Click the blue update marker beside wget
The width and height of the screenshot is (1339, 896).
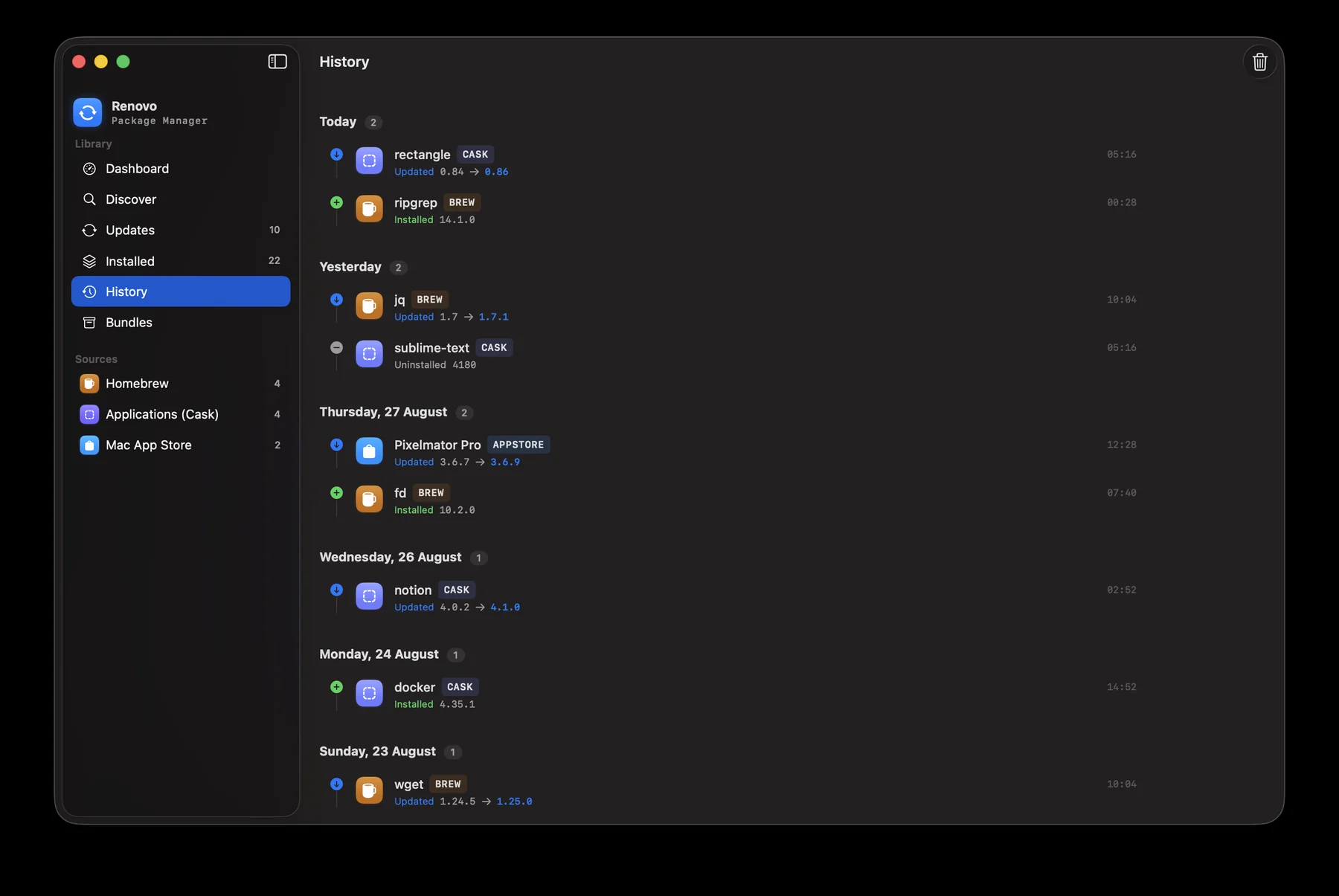click(x=336, y=784)
